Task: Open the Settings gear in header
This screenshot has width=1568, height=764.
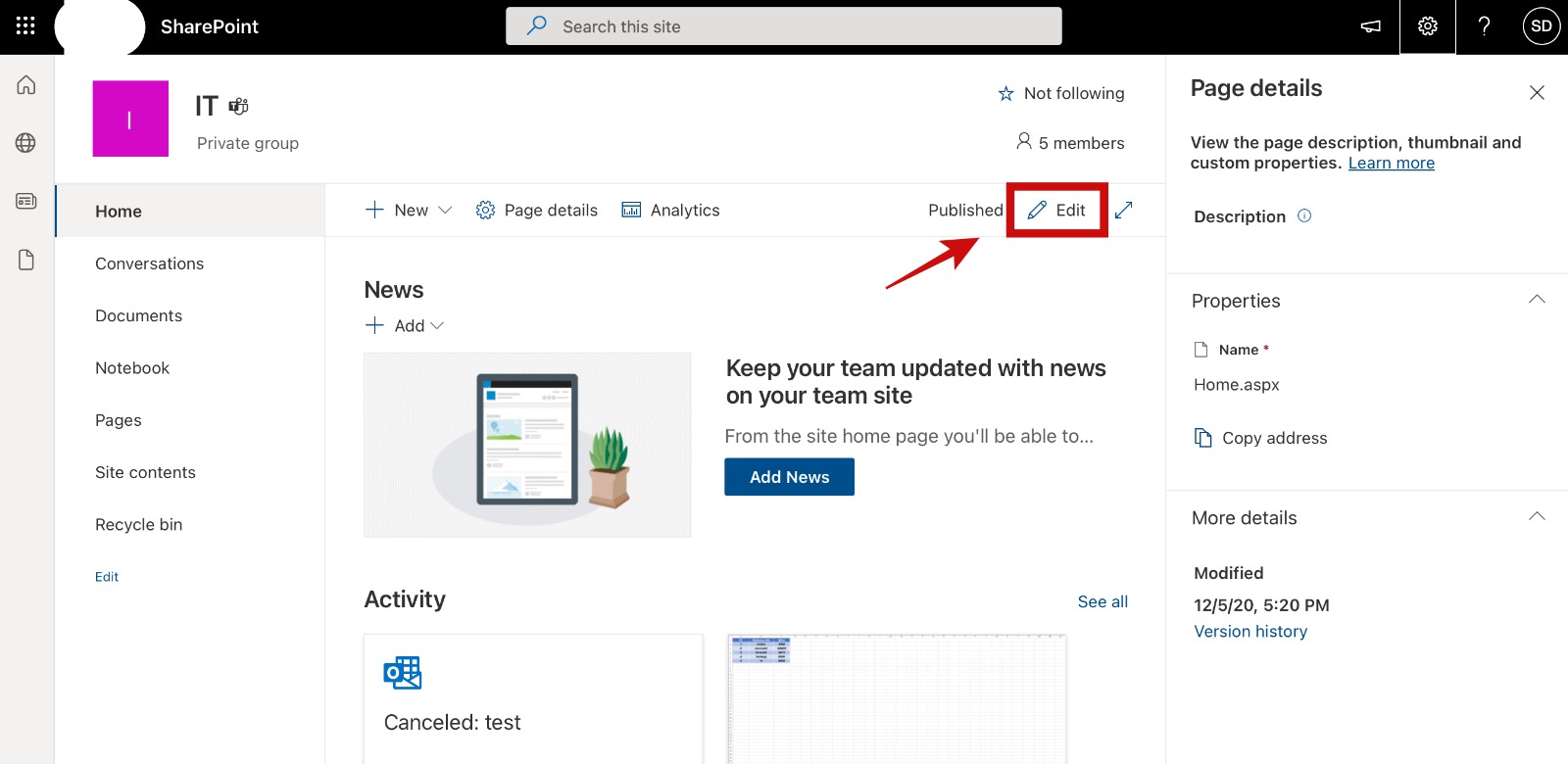Action: pyautogui.click(x=1428, y=26)
